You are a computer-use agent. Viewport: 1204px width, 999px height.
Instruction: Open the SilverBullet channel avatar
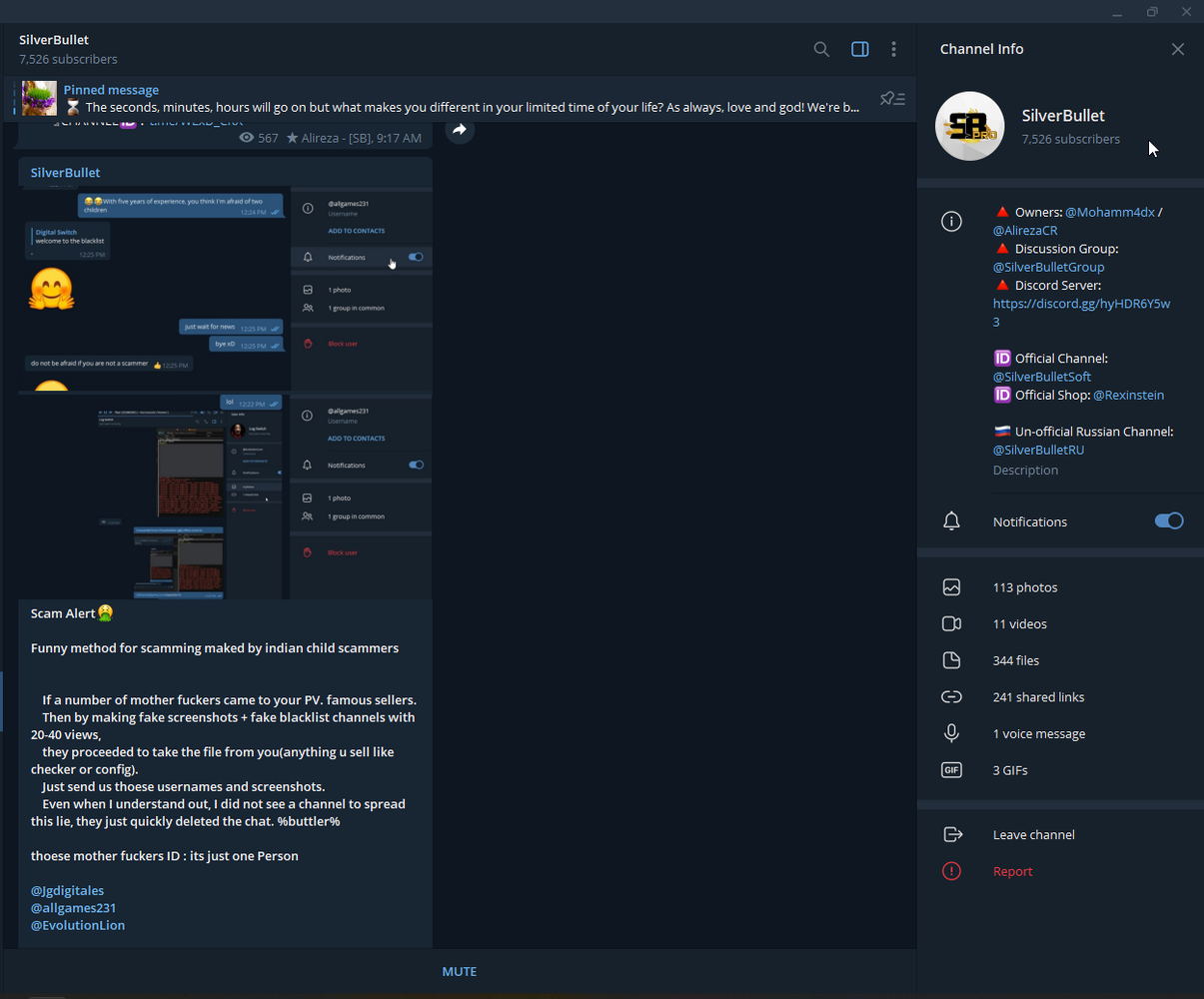[x=969, y=126]
